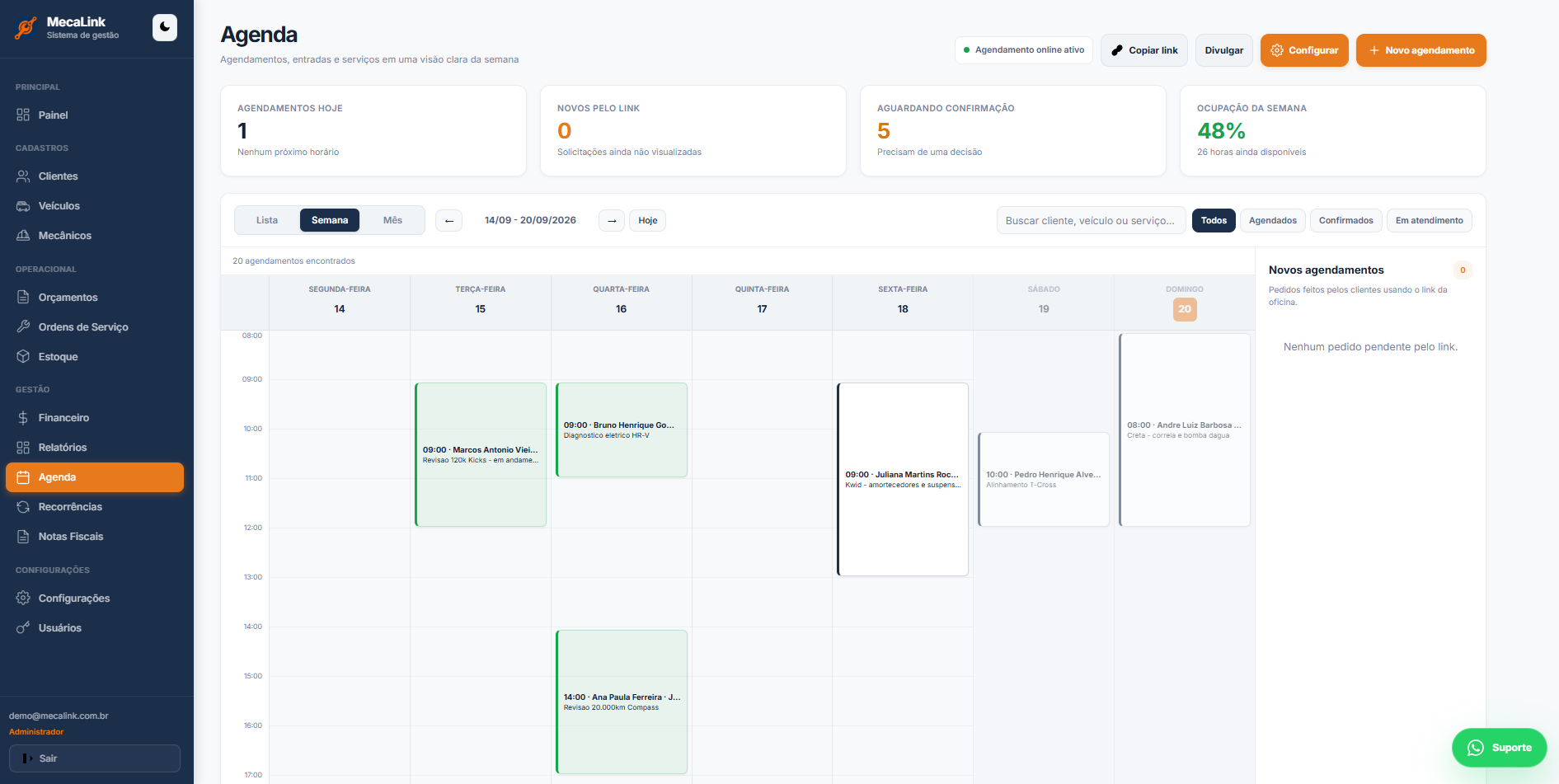Click Copiar link button
1559x784 pixels.
(1144, 50)
